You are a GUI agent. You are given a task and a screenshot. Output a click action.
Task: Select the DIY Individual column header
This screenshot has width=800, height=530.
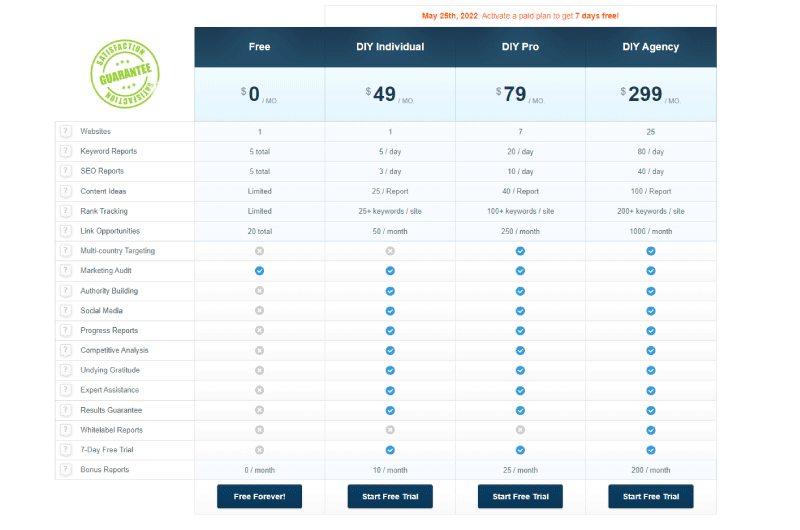pyautogui.click(x=390, y=47)
